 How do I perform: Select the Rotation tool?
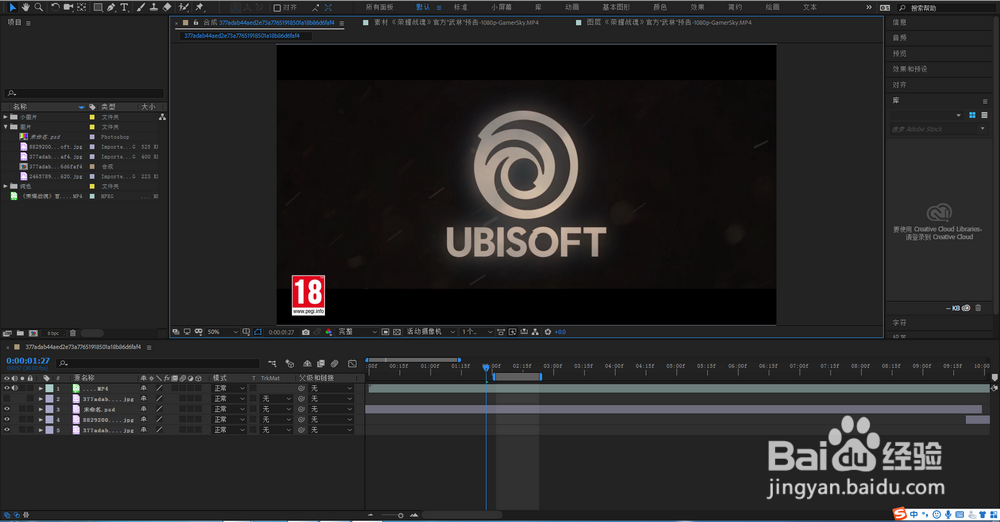coord(55,7)
